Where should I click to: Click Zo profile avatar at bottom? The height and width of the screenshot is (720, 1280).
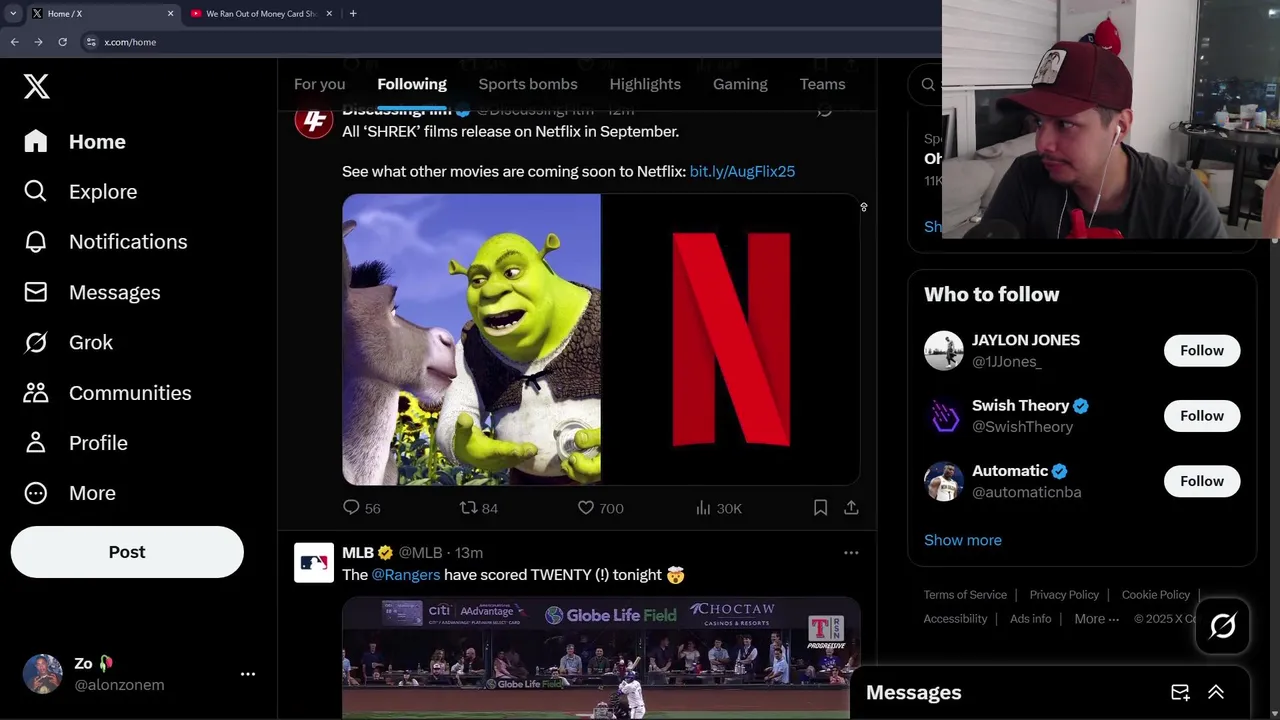(x=43, y=674)
